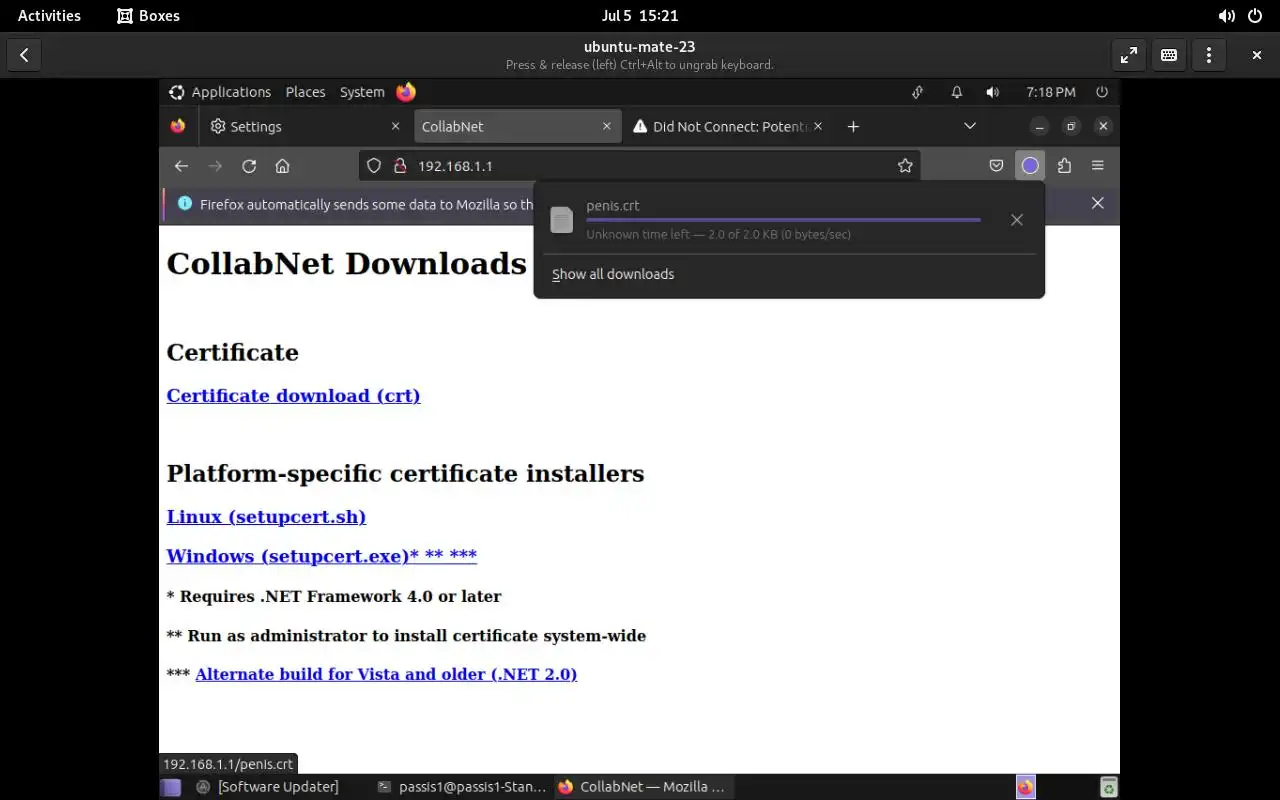Image resolution: width=1280 pixels, height=800 pixels.
Task: Open a new tab
Action: (x=853, y=126)
